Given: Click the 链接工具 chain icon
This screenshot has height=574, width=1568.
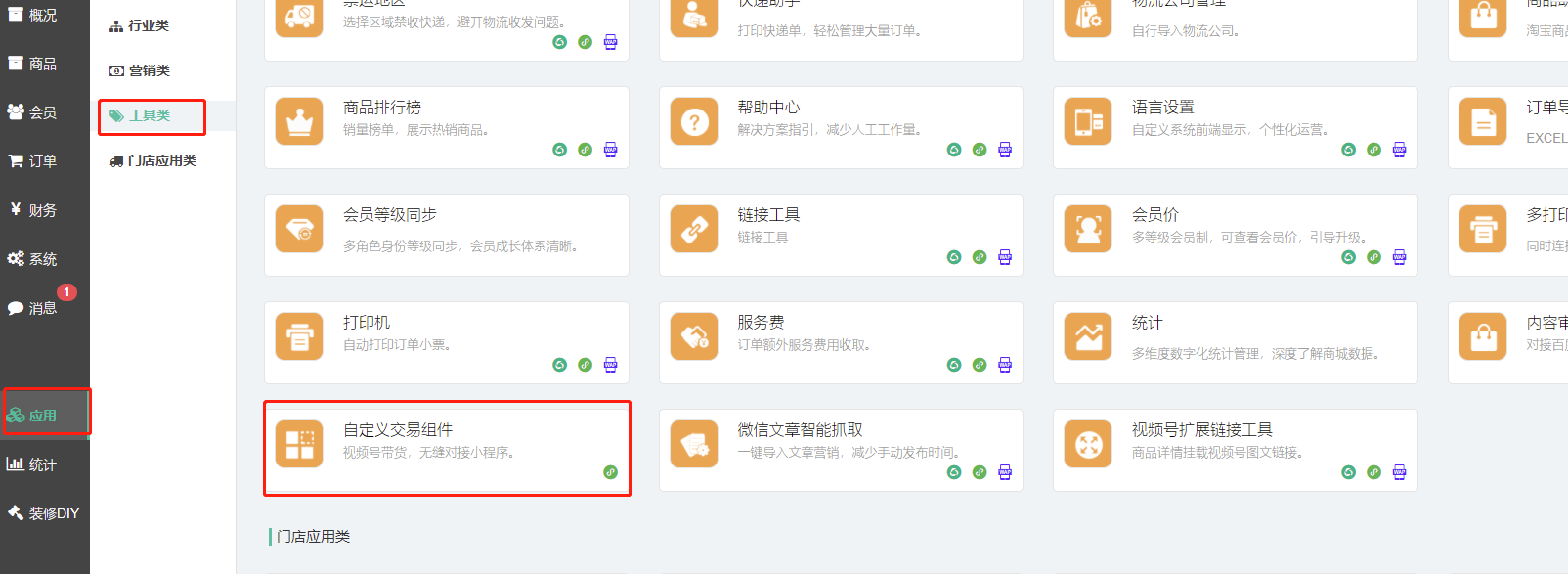Looking at the screenshot, I should (694, 230).
